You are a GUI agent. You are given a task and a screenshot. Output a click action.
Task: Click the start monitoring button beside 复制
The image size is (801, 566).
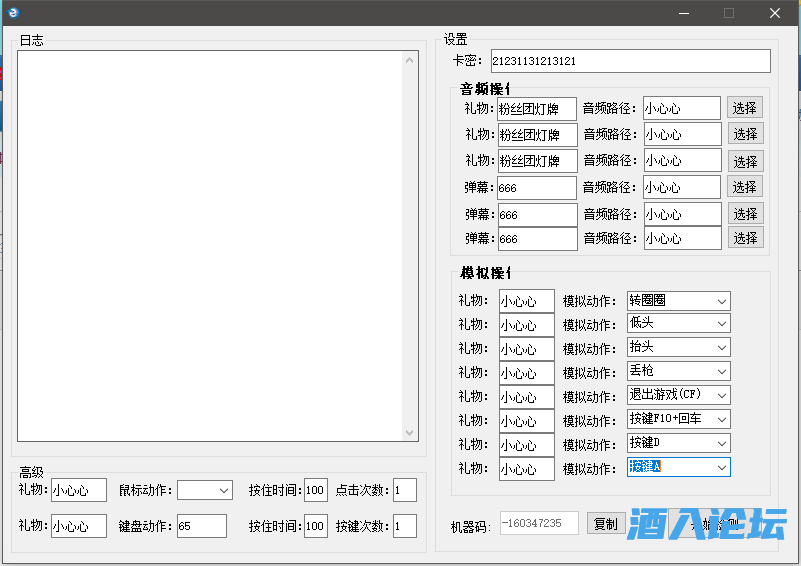coord(712,524)
